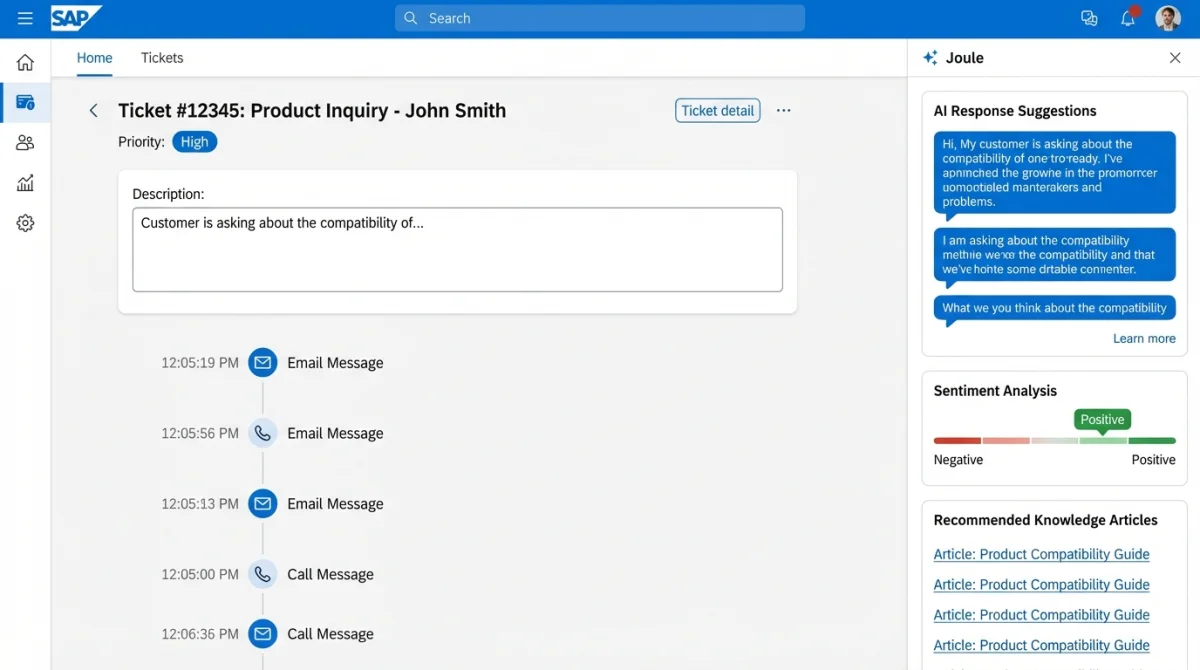Viewport: 1200px width, 670px height.
Task: Open the first Product Compatibility Guide article
Action: tap(1041, 553)
